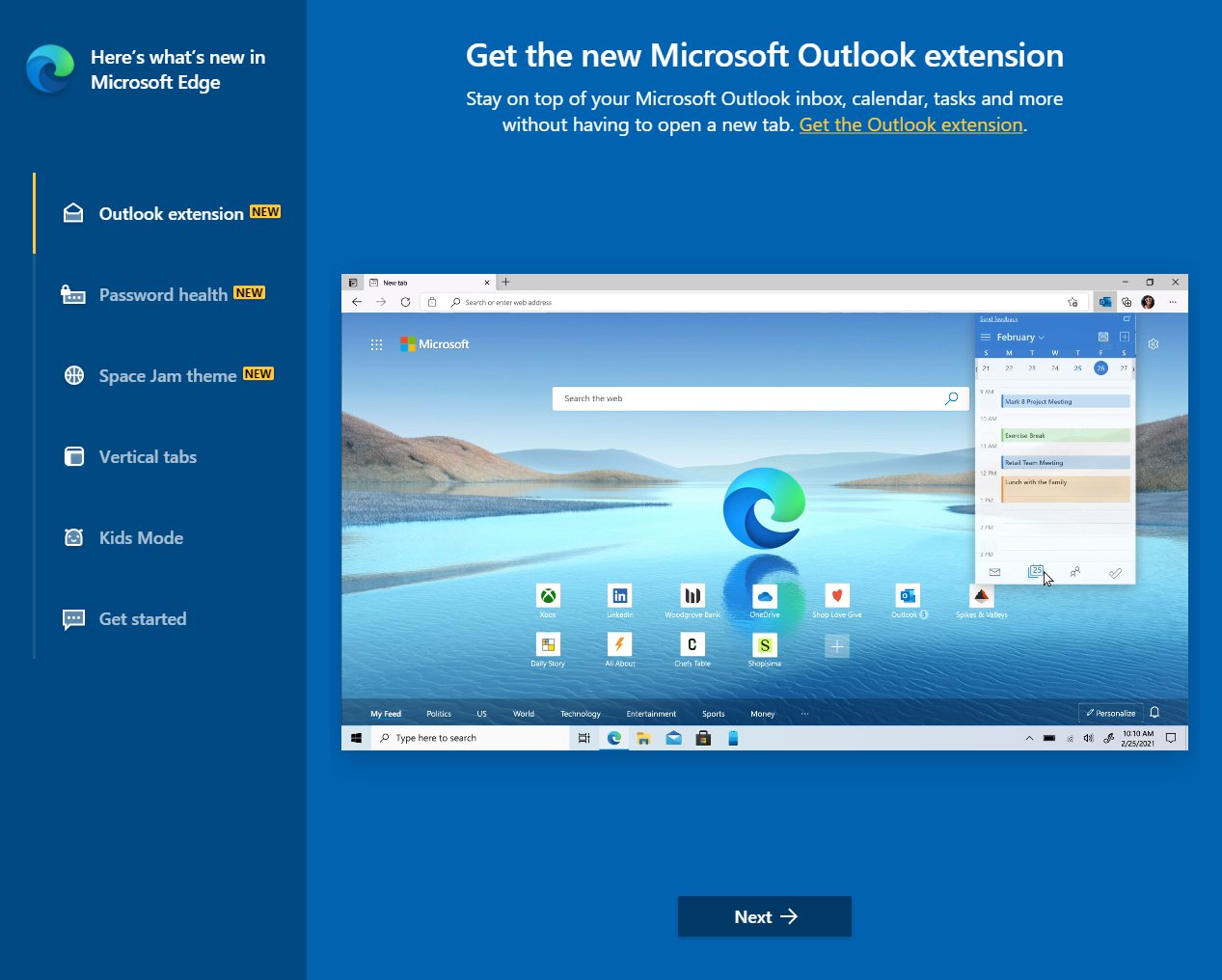Click the new tab plus button in preview
The width and height of the screenshot is (1222, 980).
[505, 283]
